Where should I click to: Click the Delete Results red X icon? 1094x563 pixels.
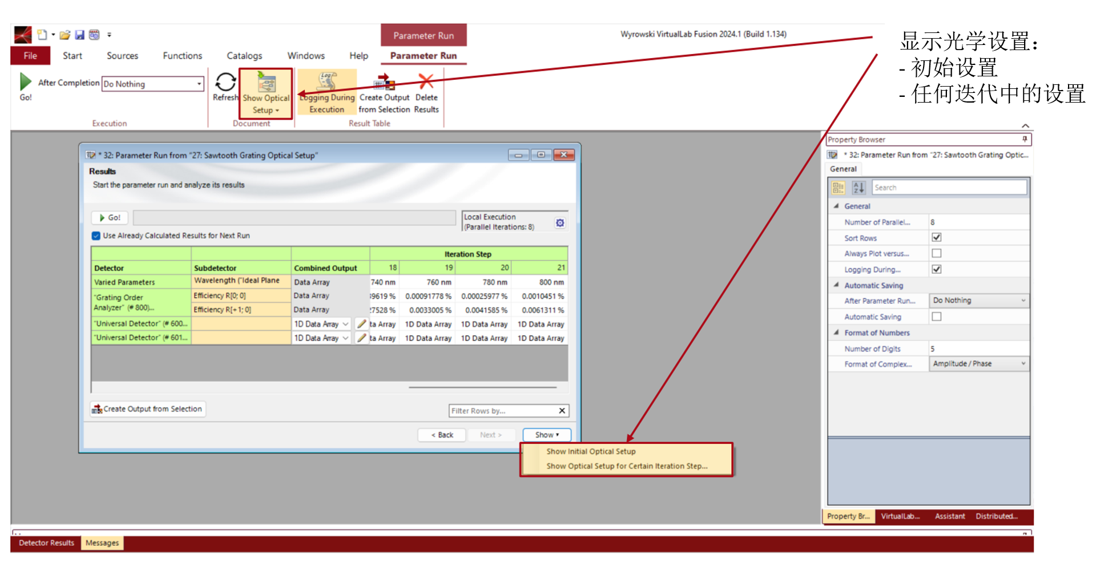426,81
